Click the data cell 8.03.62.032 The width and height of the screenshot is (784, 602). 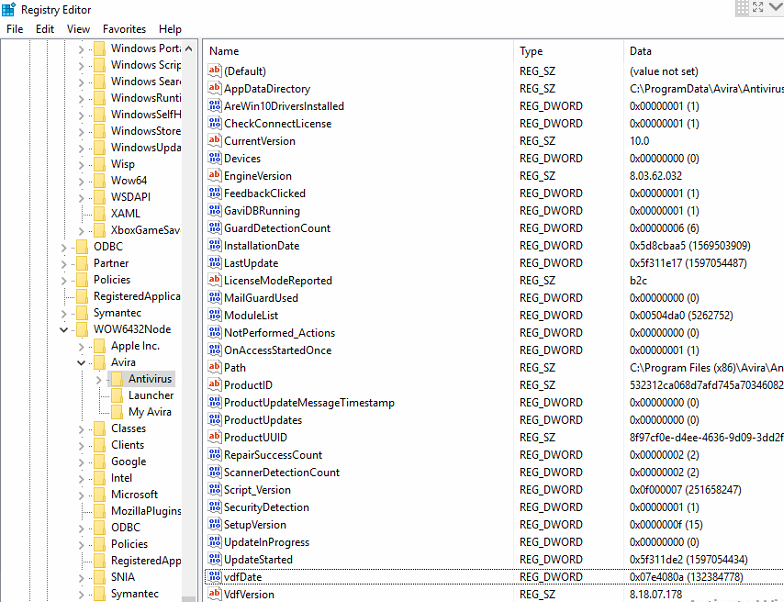(x=656, y=176)
